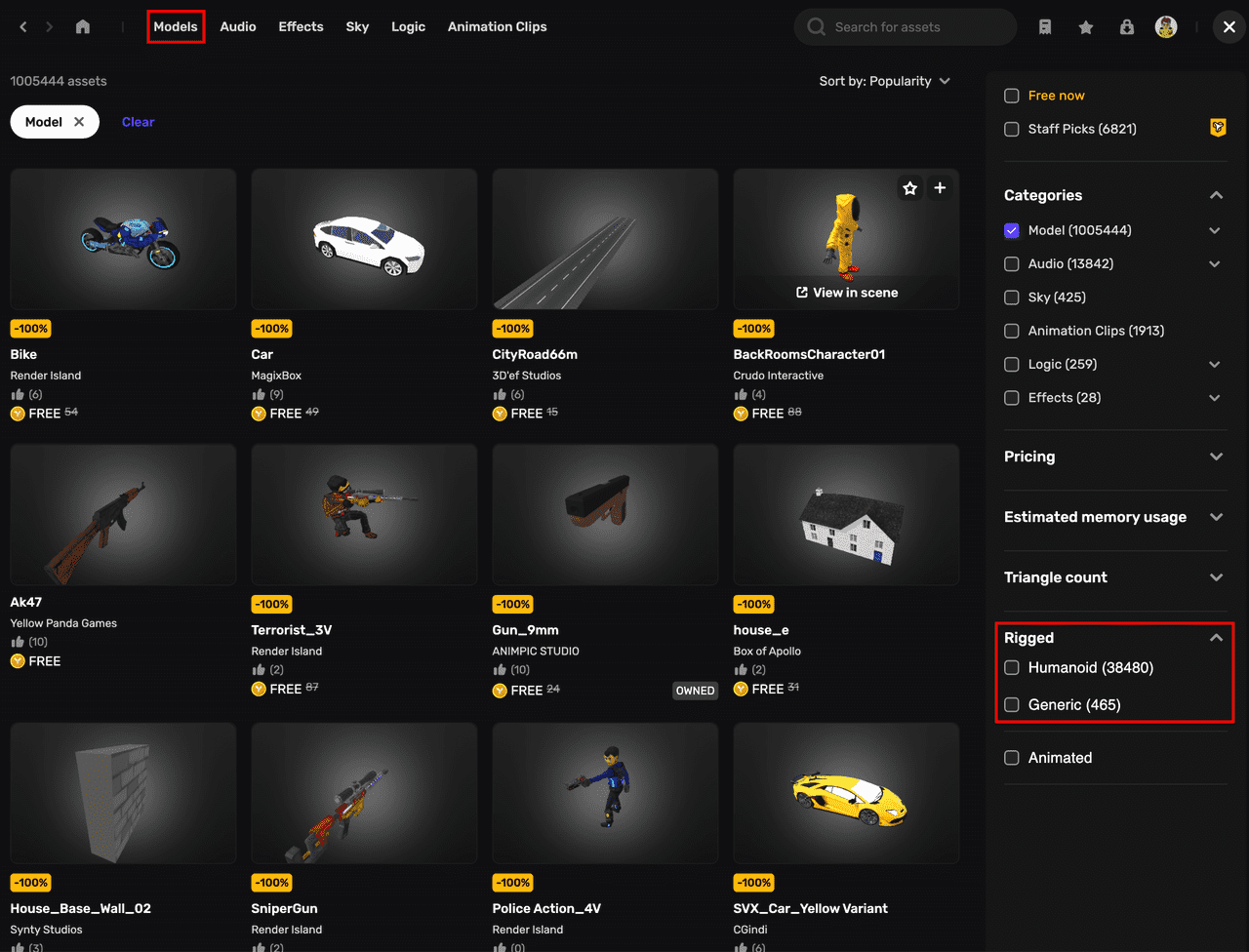This screenshot has height=952, width=1249.
Task: Click the user profile avatar
Action: tap(1166, 27)
